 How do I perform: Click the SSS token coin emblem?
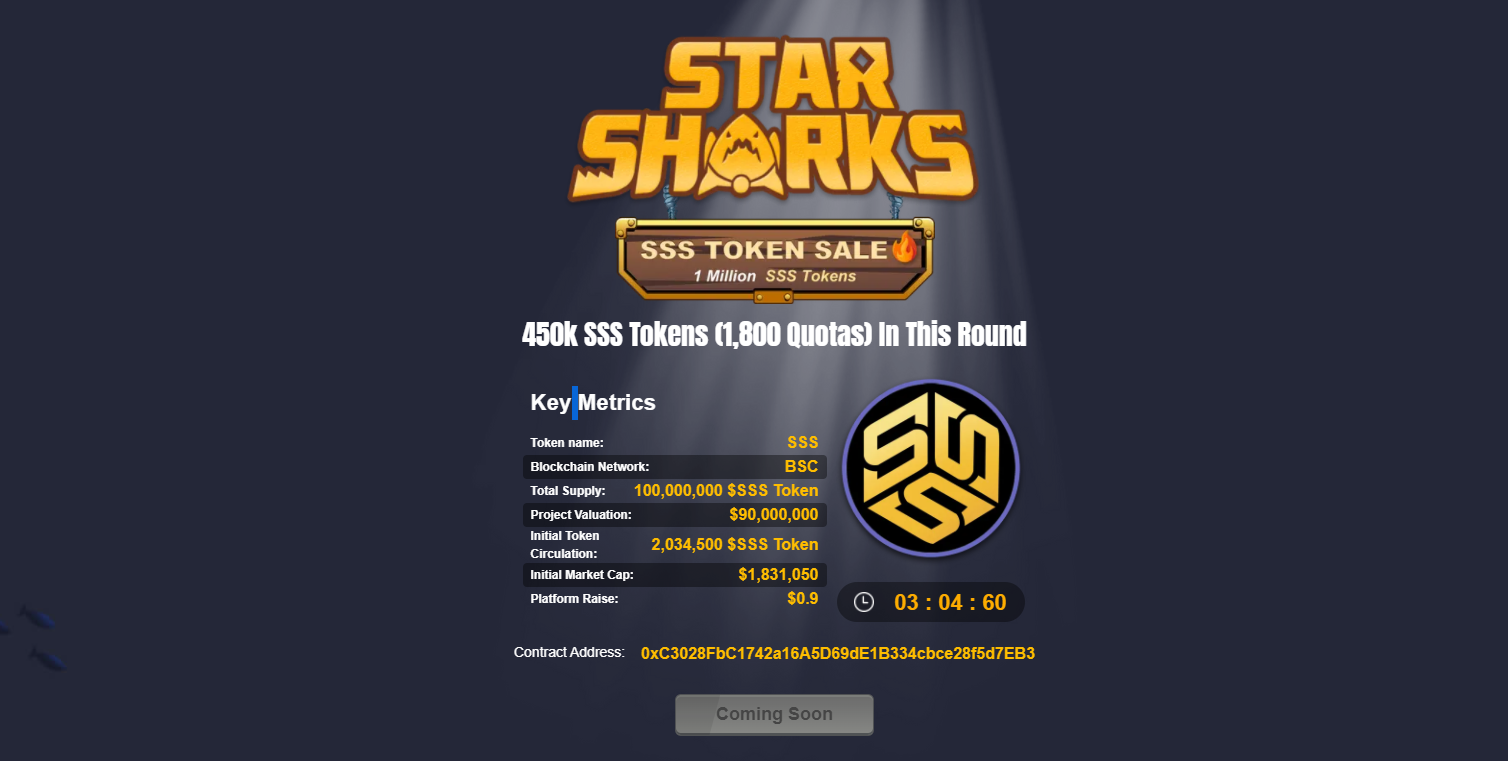click(931, 469)
